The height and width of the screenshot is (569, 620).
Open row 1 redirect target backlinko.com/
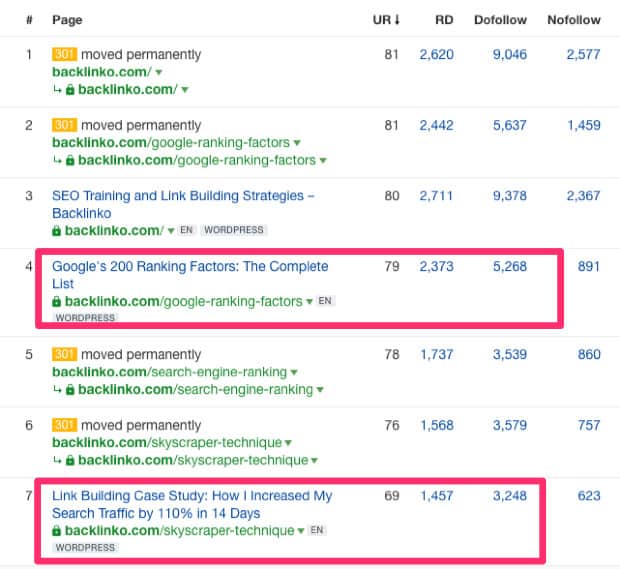(128, 90)
